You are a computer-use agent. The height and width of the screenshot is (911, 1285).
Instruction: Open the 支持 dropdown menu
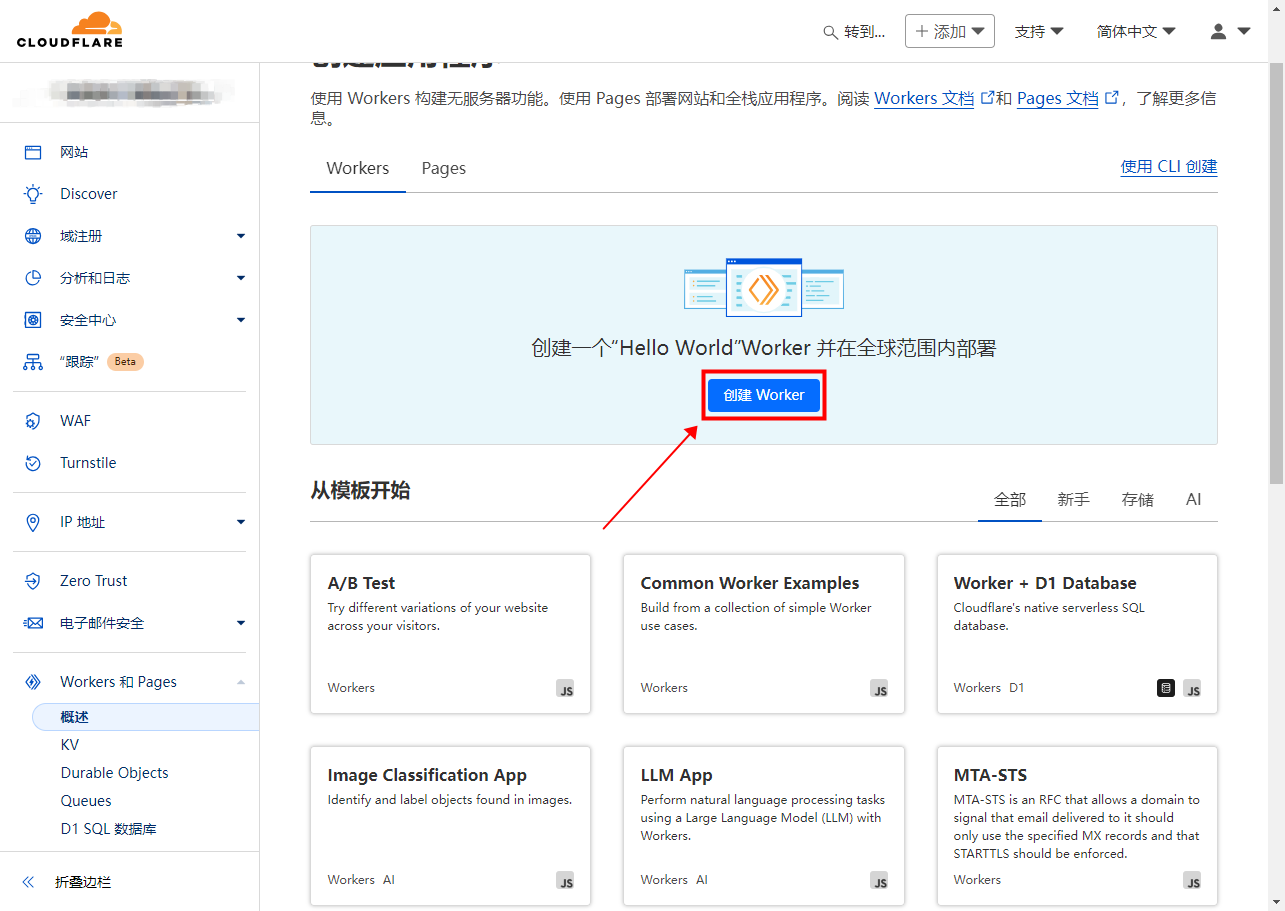pyautogui.click(x=1039, y=31)
